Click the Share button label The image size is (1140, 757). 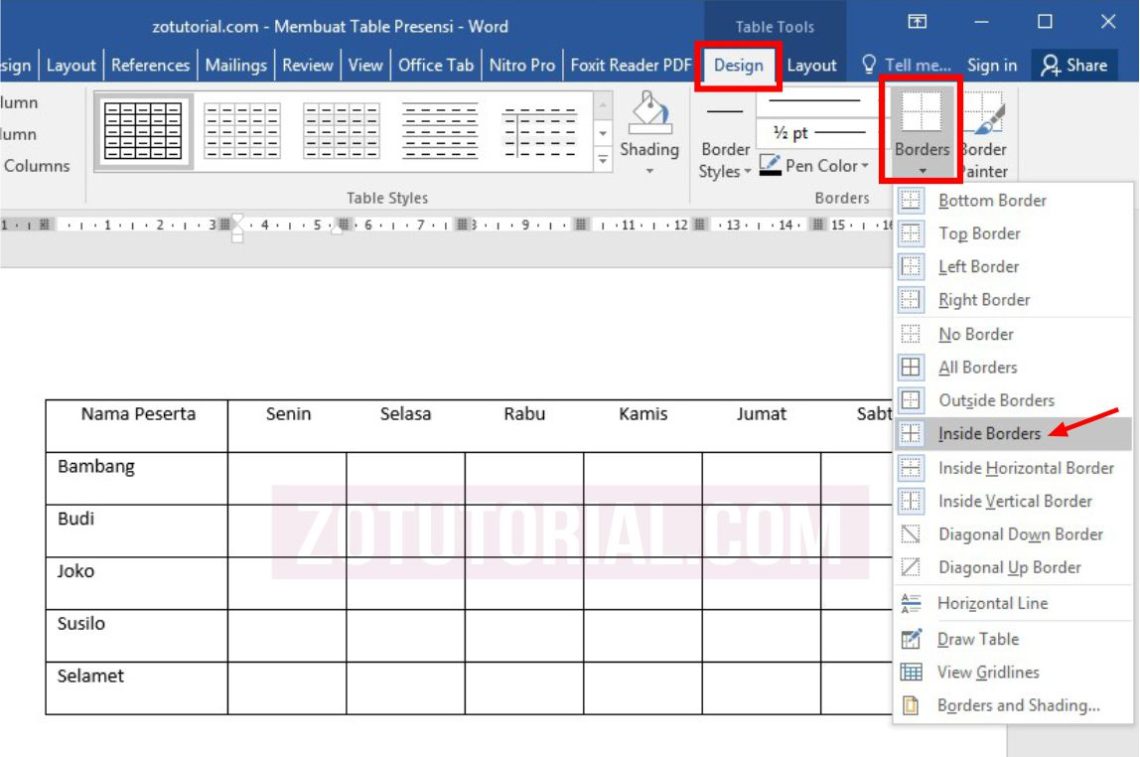[1086, 65]
